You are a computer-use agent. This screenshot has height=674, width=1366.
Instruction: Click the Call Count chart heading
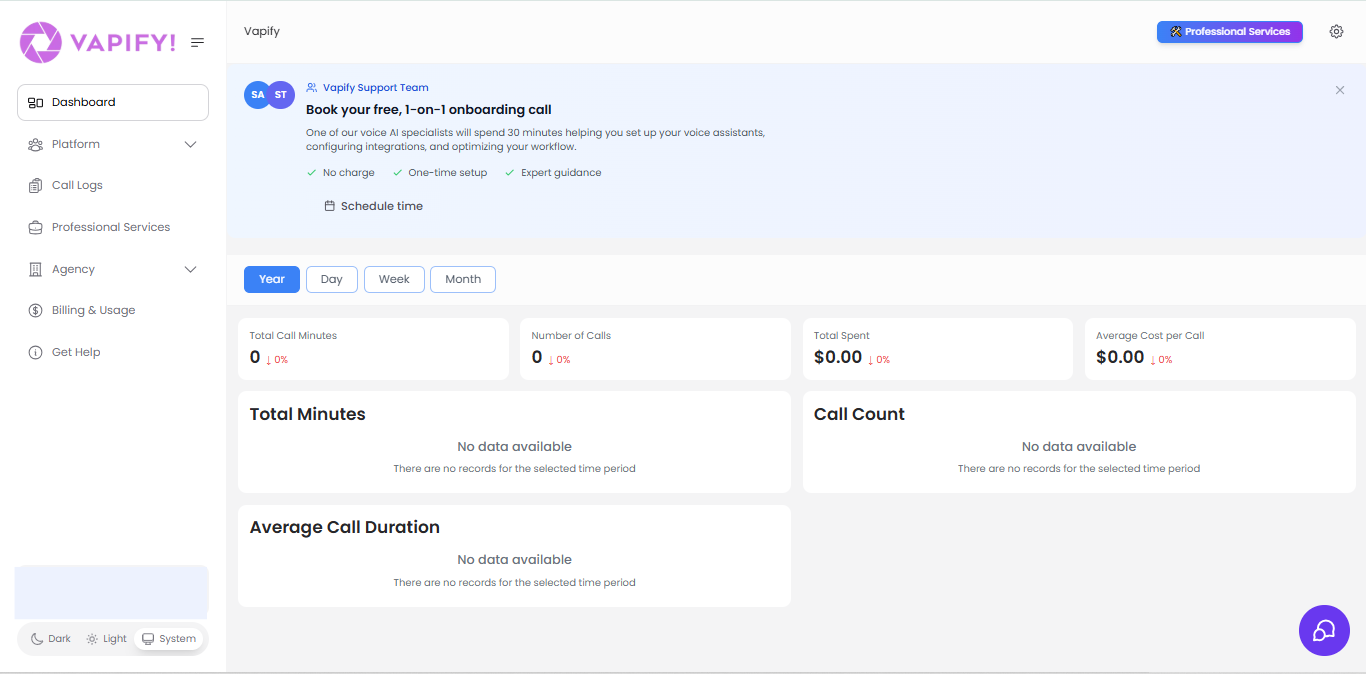point(859,414)
